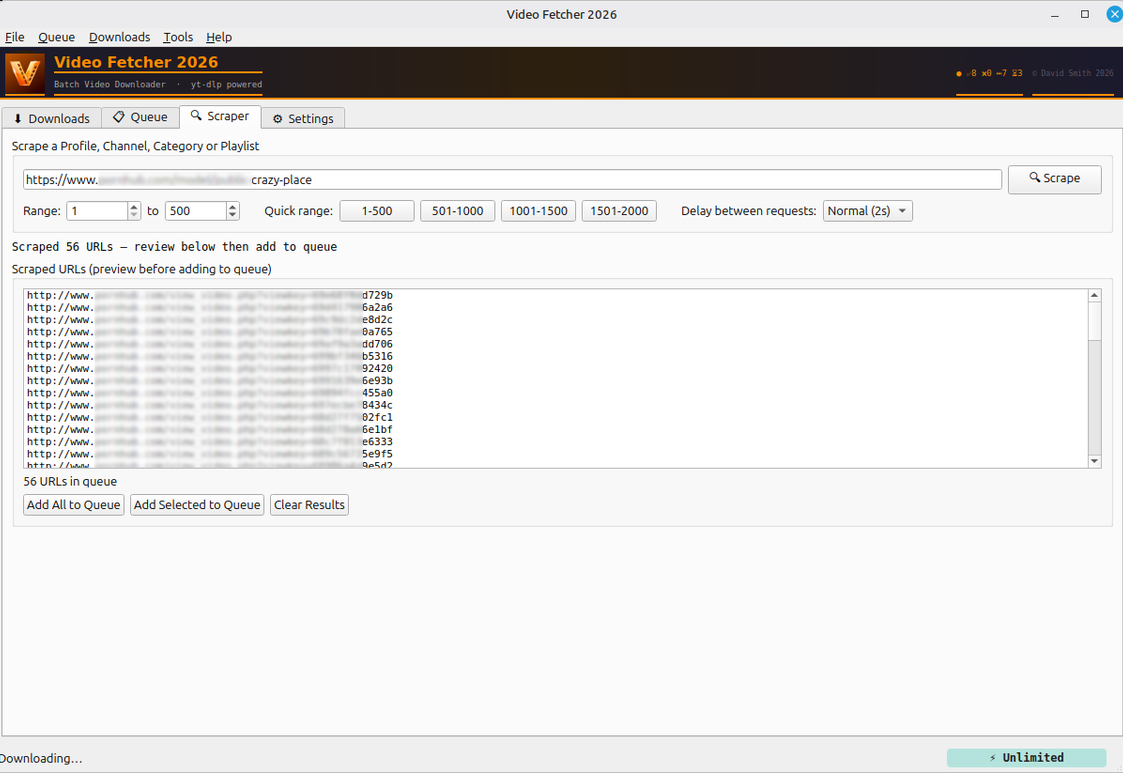Minimize the Video Fetcher window
Viewport: 1123px width, 773px height.
coord(1055,14)
